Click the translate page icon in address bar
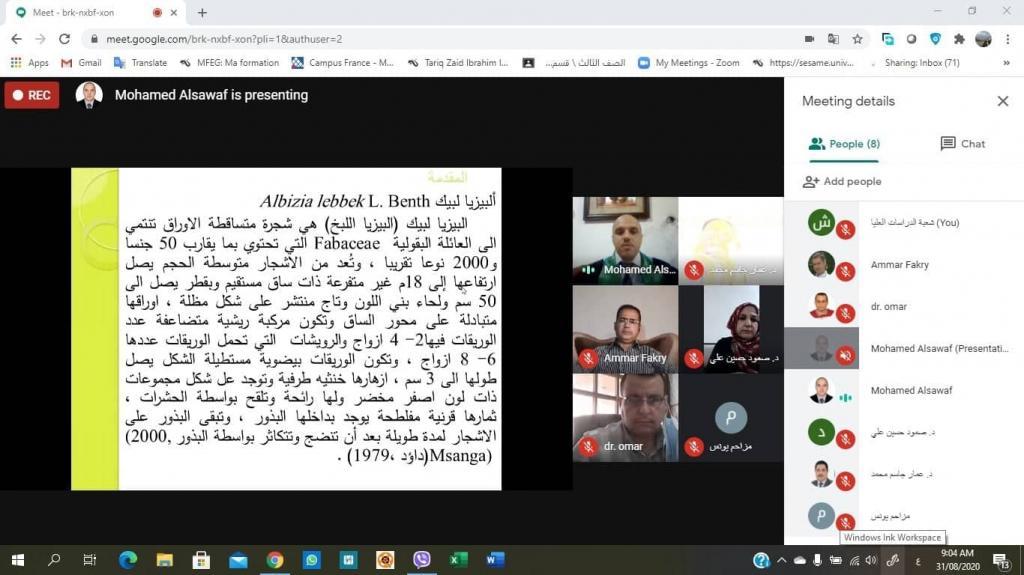Image resolution: width=1024 pixels, height=575 pixels. coord(833,39)
